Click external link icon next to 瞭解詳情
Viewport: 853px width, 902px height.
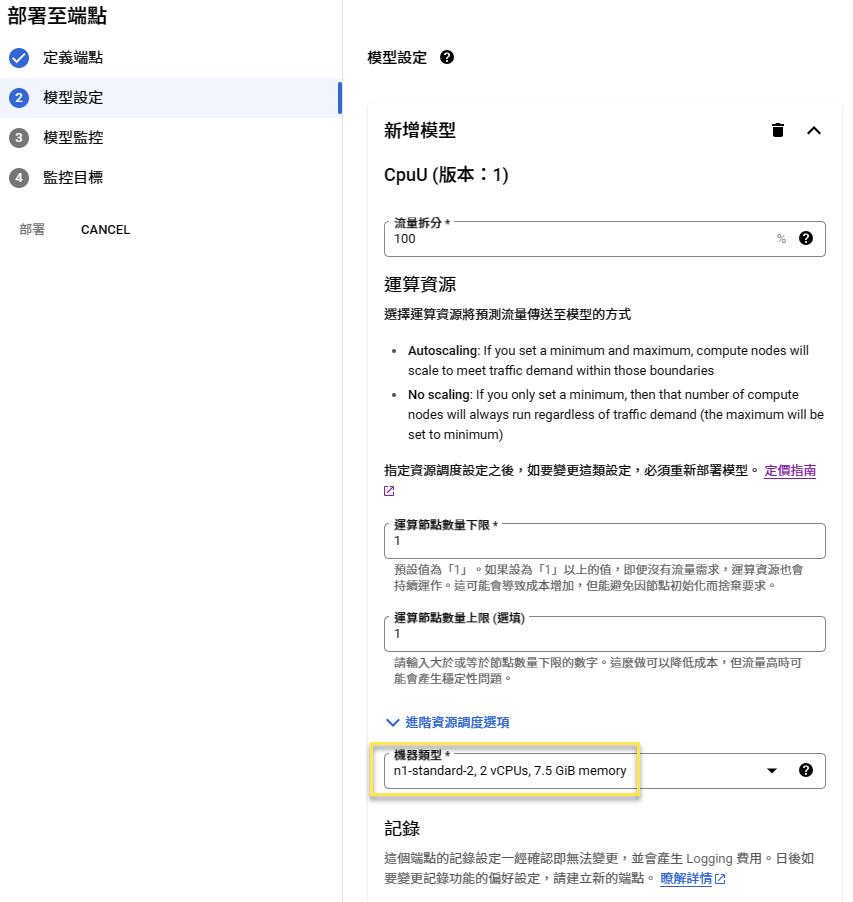tap(720, 879)
